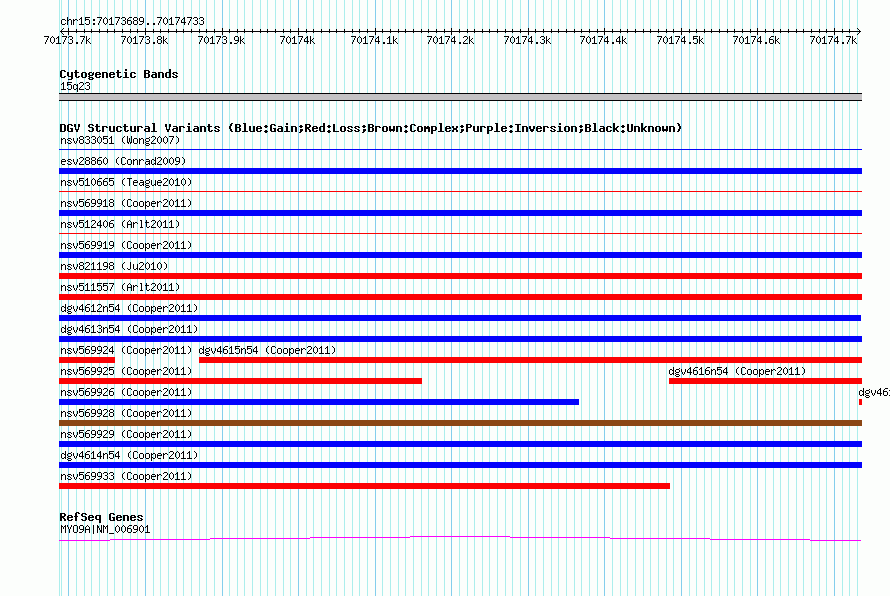890x596 pixels.
Task: Click the dgv4612n54 (Cooper2011) label
Action: coord(129,308)
